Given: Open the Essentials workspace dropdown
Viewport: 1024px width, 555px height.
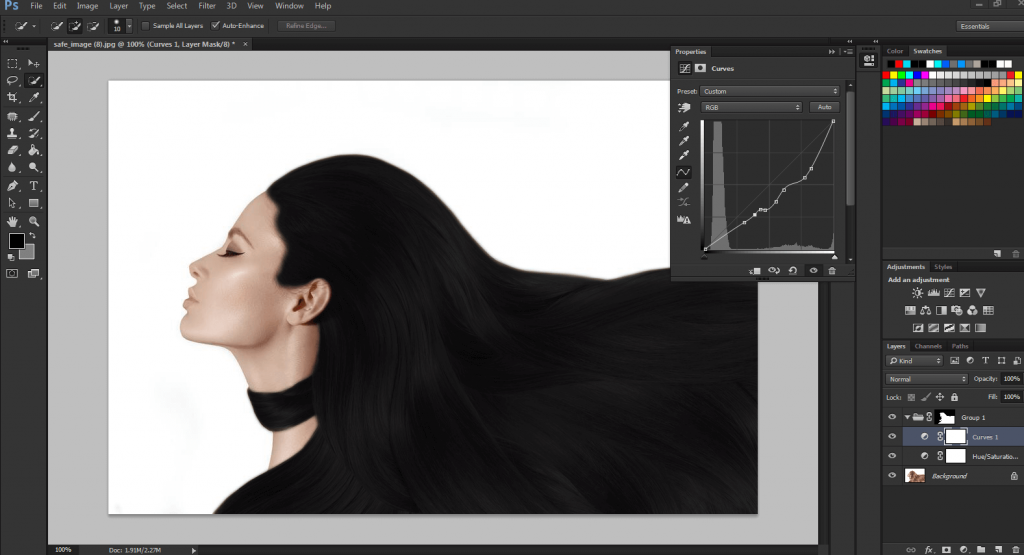Looking at the screenshot, I should [989, 26].
